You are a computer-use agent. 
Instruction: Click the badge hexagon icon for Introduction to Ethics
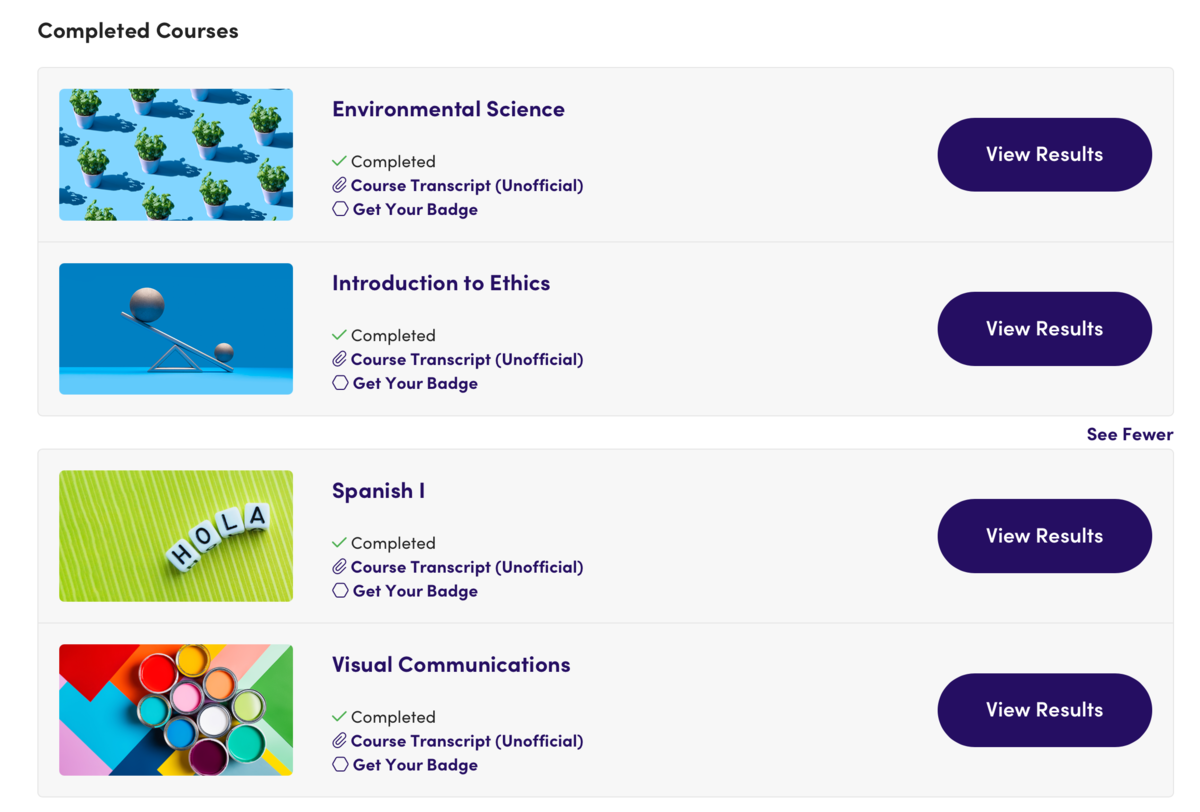click(x=340, y=383)
